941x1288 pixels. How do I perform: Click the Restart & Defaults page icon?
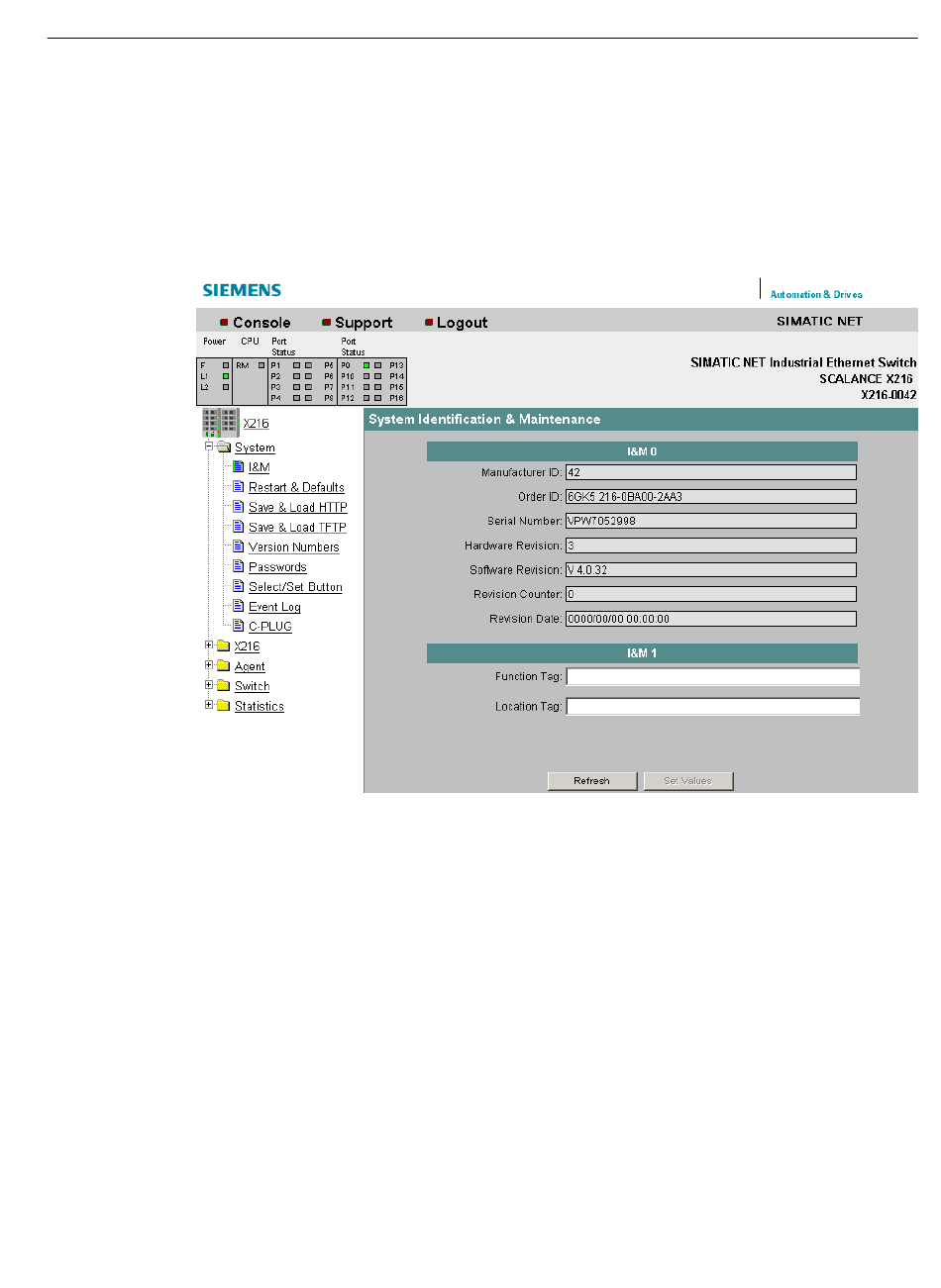click(x=239, y=486)
